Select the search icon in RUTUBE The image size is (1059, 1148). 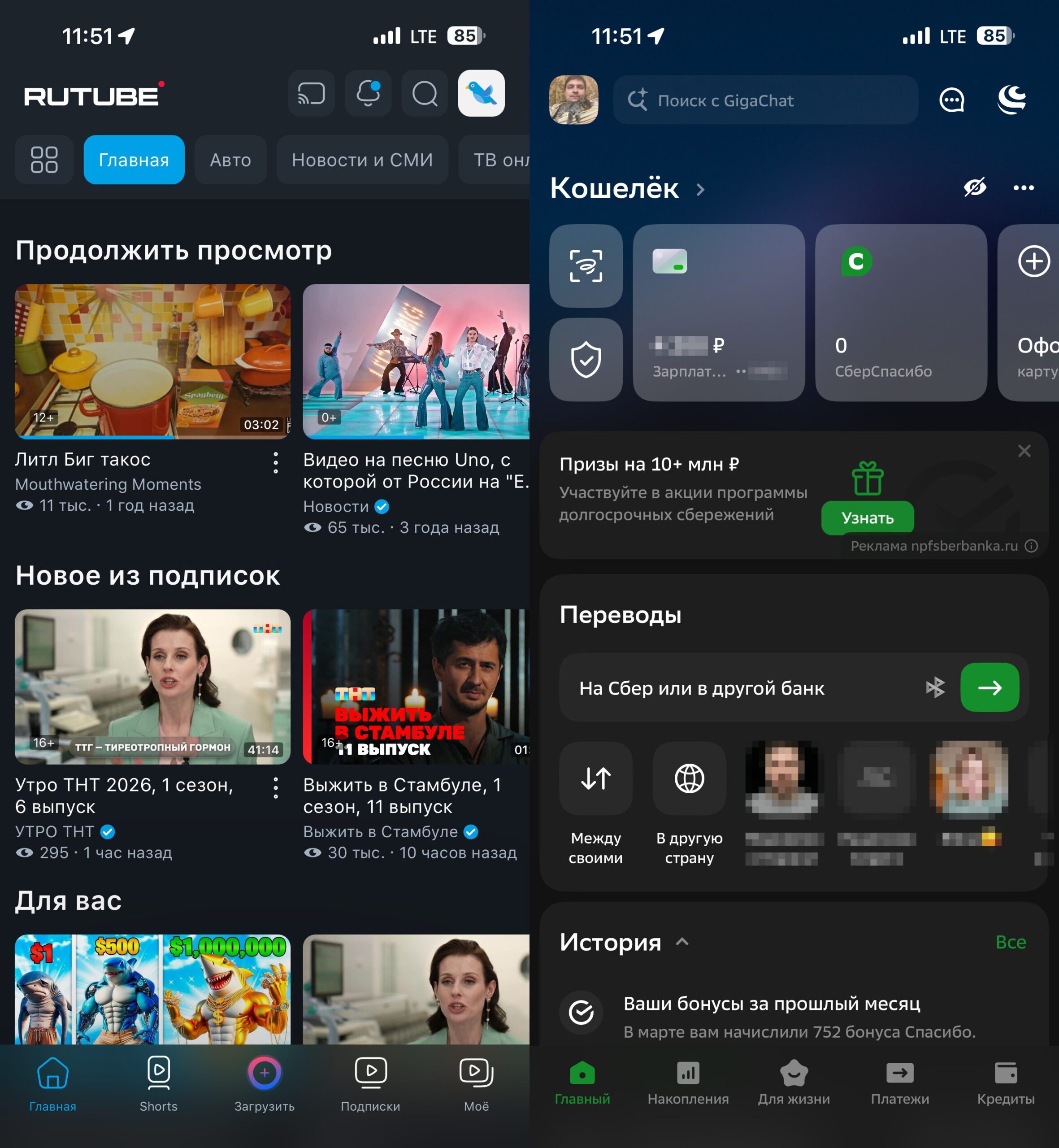click(x=424, y=93)
